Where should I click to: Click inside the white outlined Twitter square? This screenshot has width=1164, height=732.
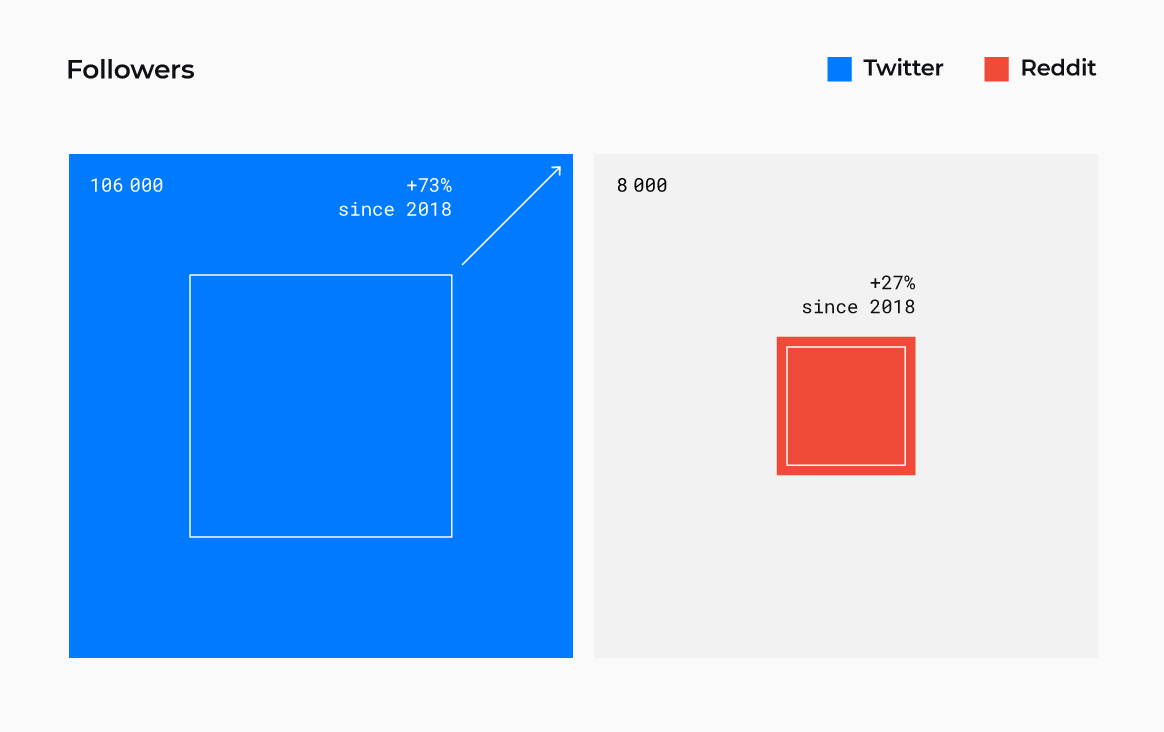click(321, 406)
